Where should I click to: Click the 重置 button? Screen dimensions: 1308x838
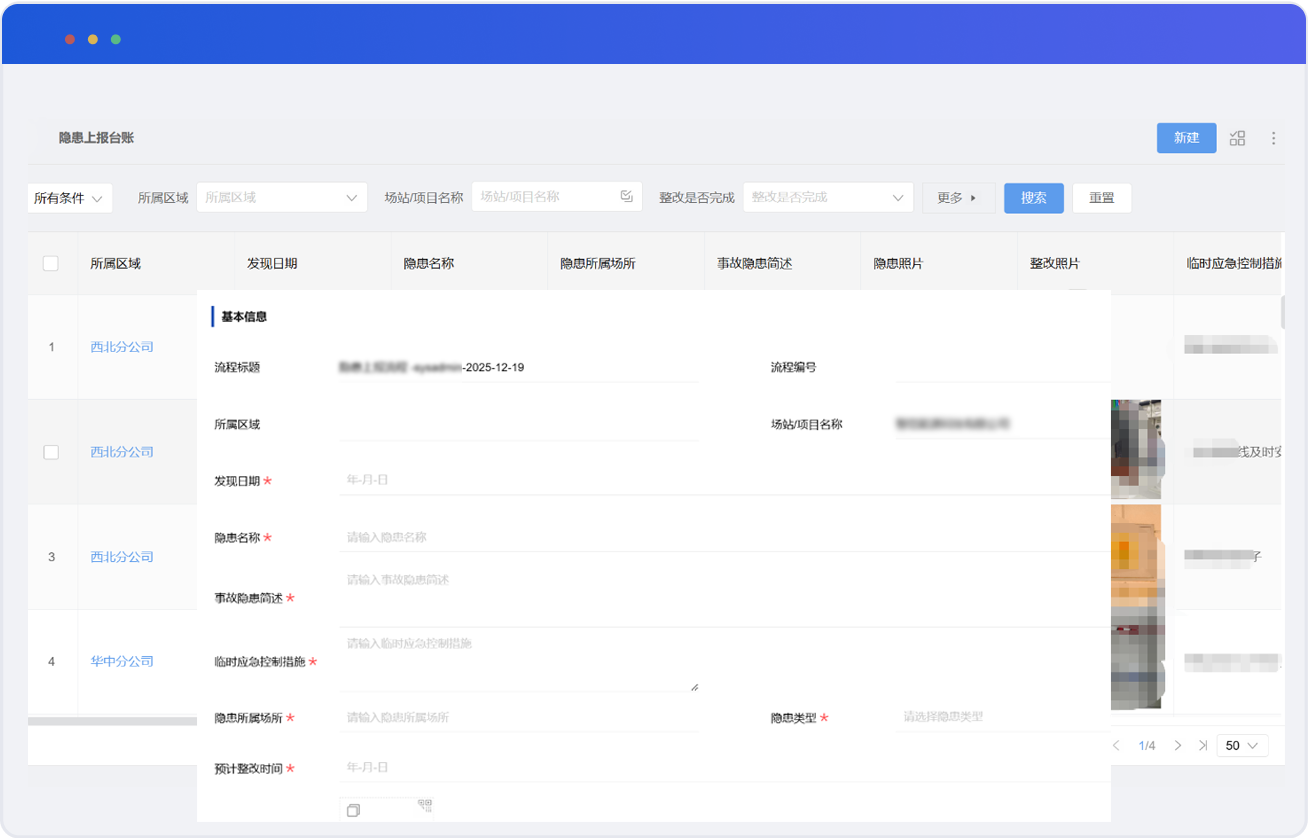pos(1101,198)
